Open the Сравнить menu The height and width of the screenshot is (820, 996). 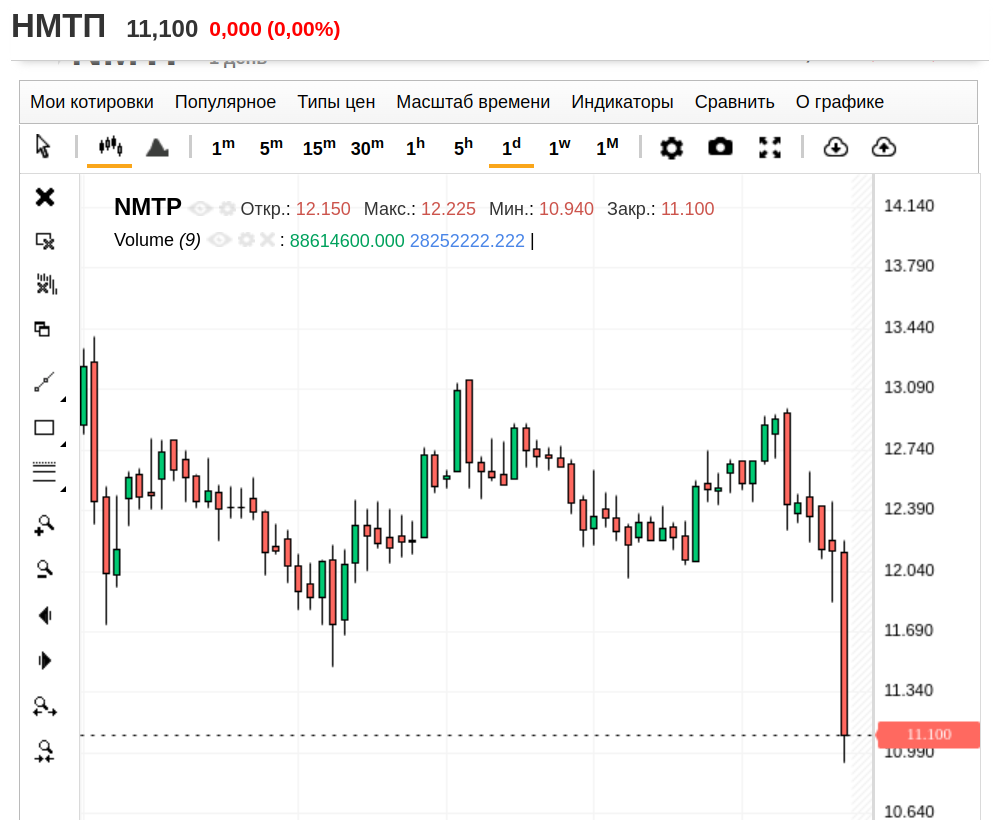coord(734,102)
